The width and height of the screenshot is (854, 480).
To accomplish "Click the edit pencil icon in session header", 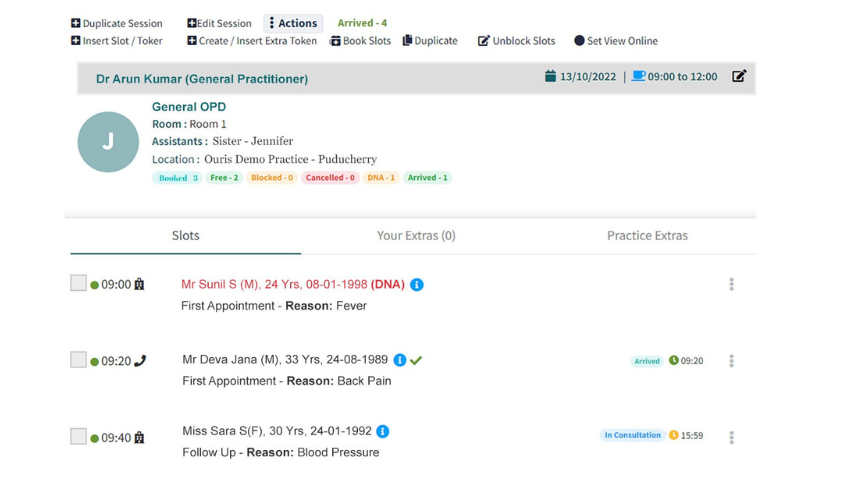I will (x=739, y=76).
